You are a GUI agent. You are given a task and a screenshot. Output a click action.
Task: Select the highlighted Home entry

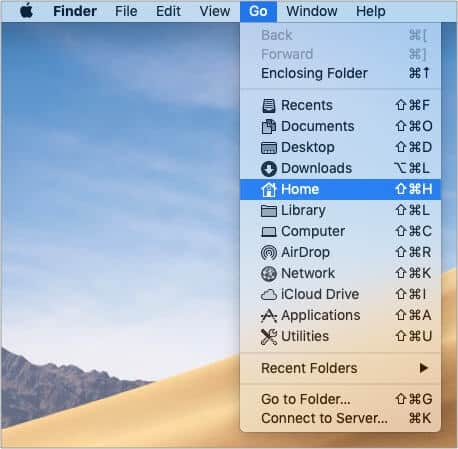(x=340, y=189)
